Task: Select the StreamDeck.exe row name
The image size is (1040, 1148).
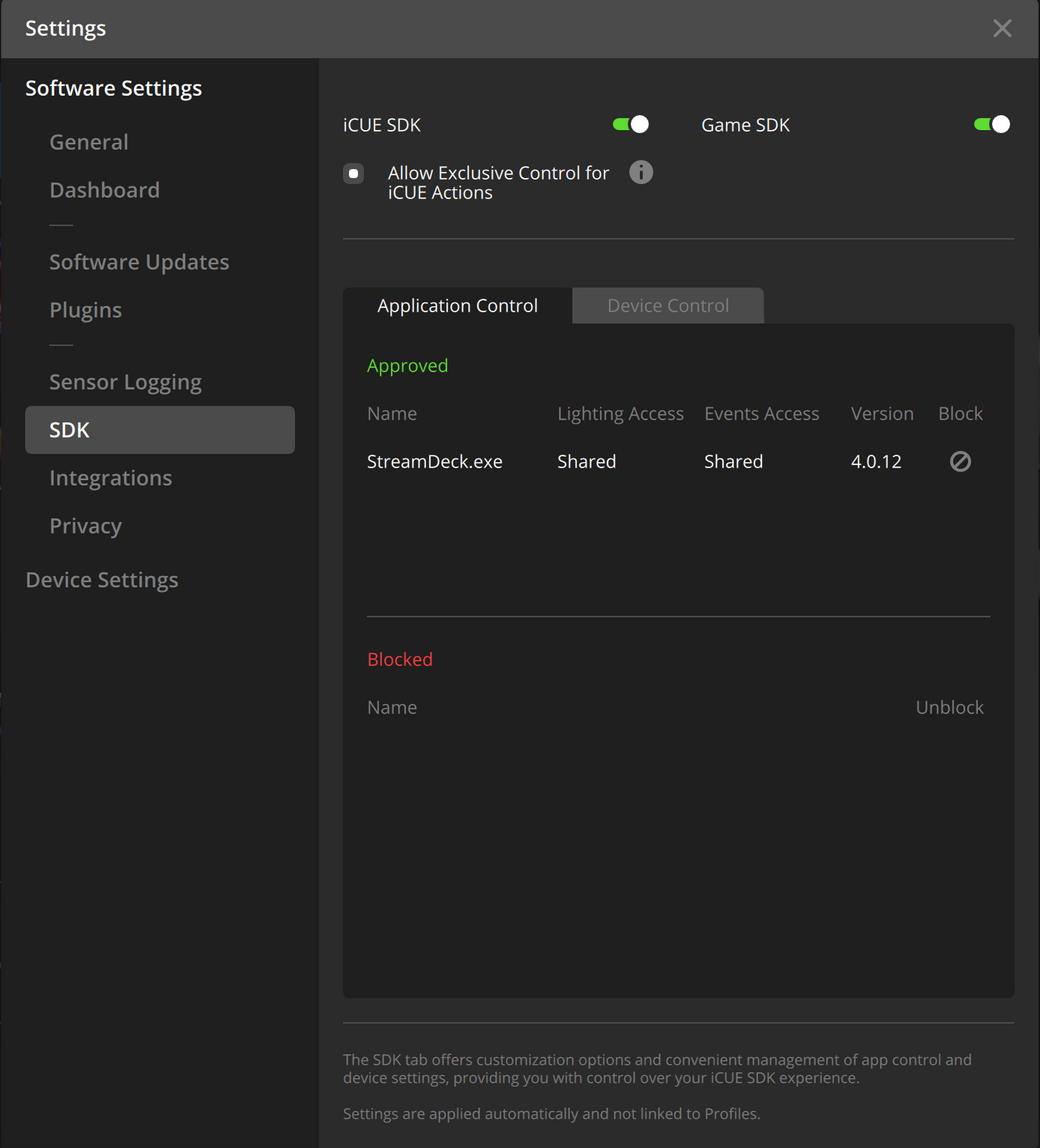Action: pos(435,461)
